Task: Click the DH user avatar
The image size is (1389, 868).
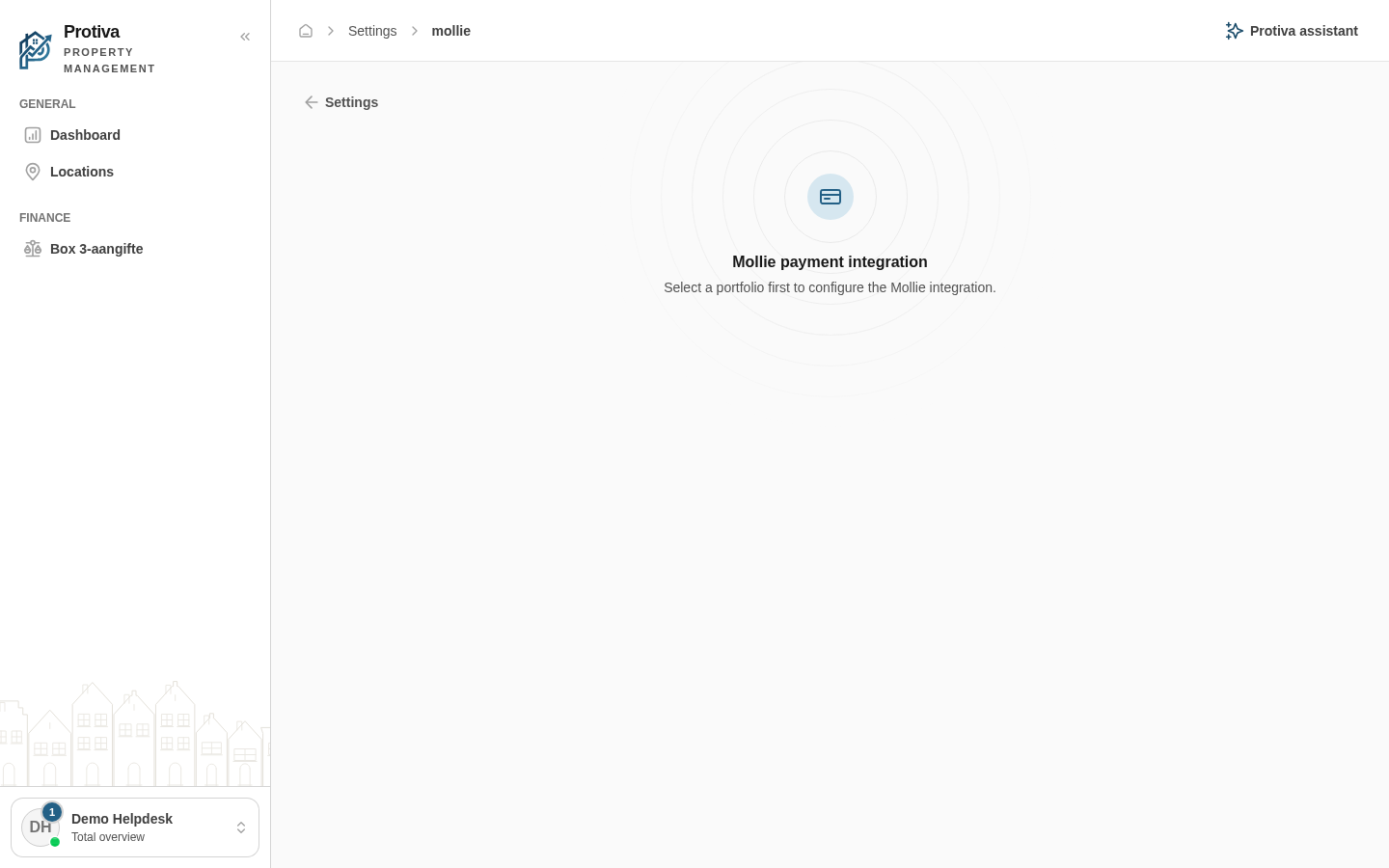Action: click(x=41, y=827)
